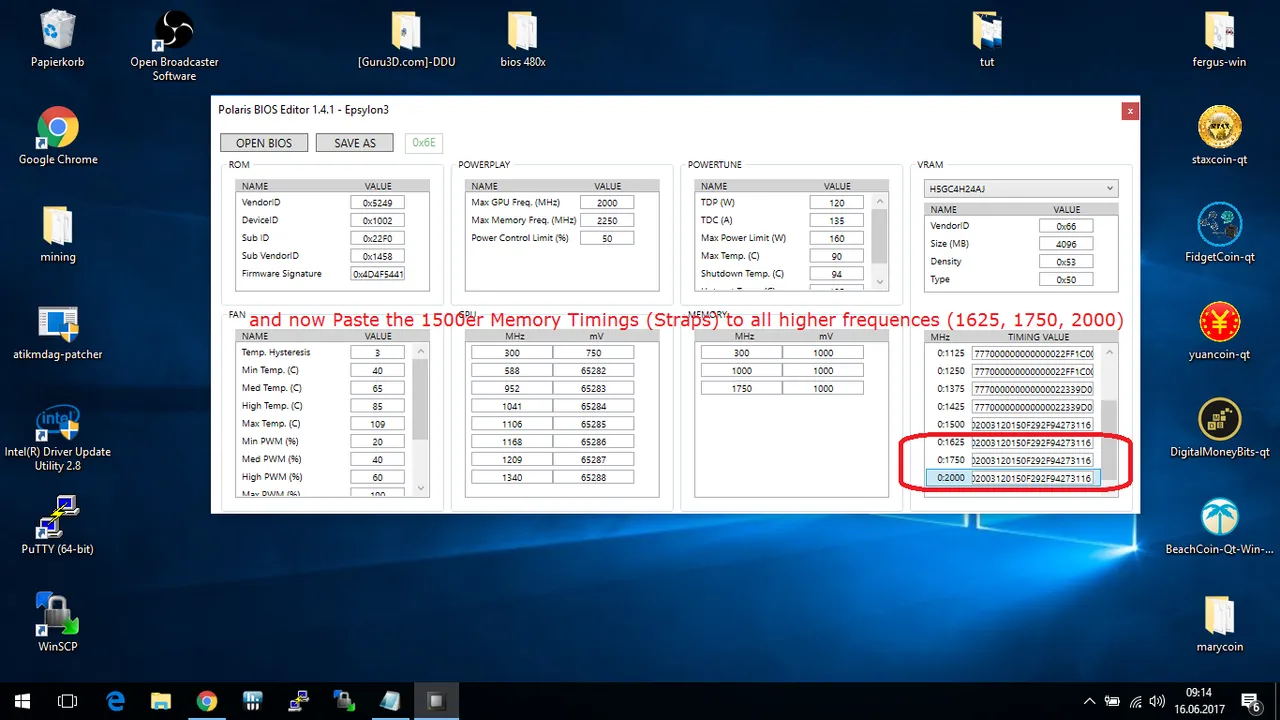Select the Firmware Signature value field
Viewport: 1280px width, 720px height.
click(377, 274)
